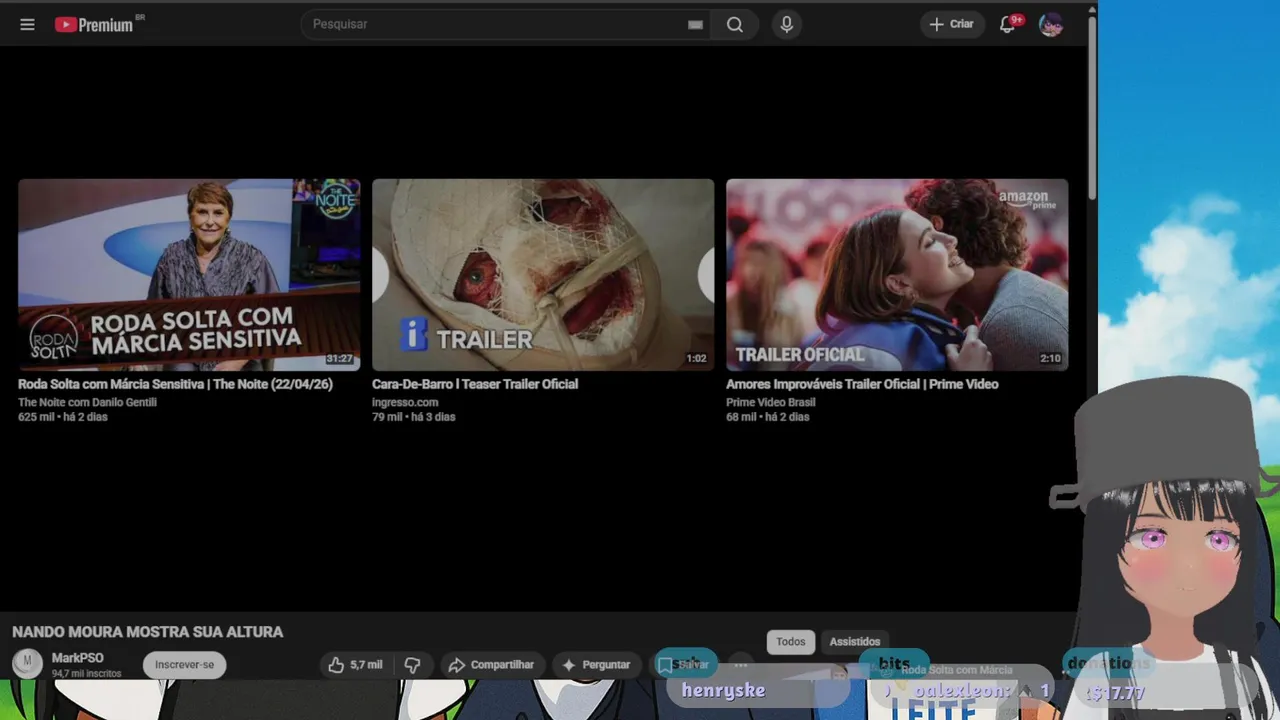Click '79 mil • há 3 dias' text
1280x720 pixels.
413,417
